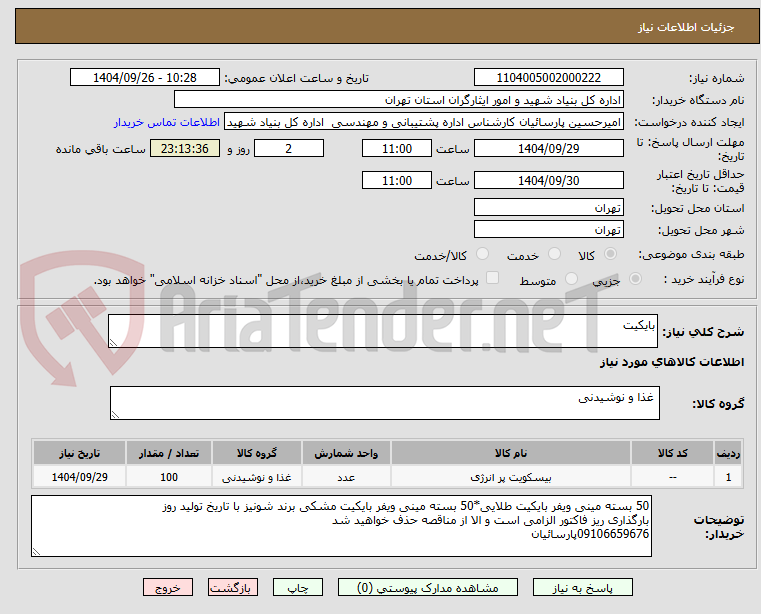
Task: Click the remaining days field showing 2
Action: pyautogui.click(x=289, y=149)
